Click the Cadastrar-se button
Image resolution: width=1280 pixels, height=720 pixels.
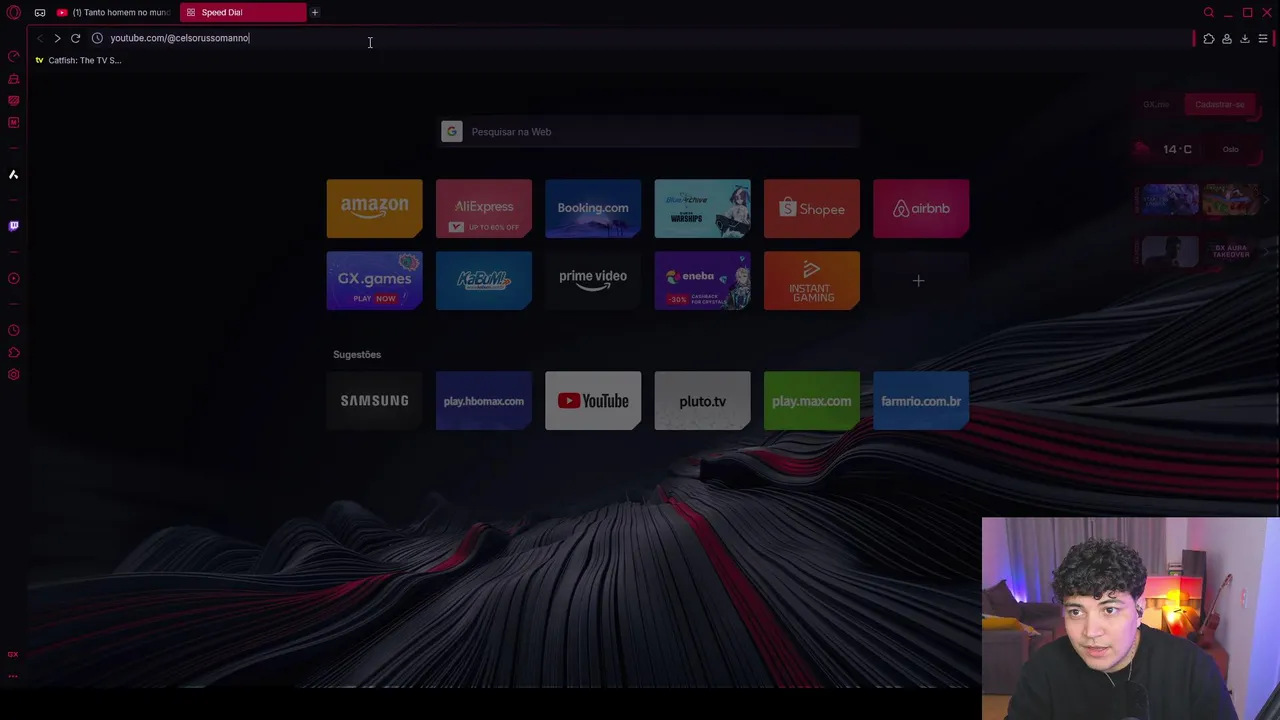(x=1220, y=104)
